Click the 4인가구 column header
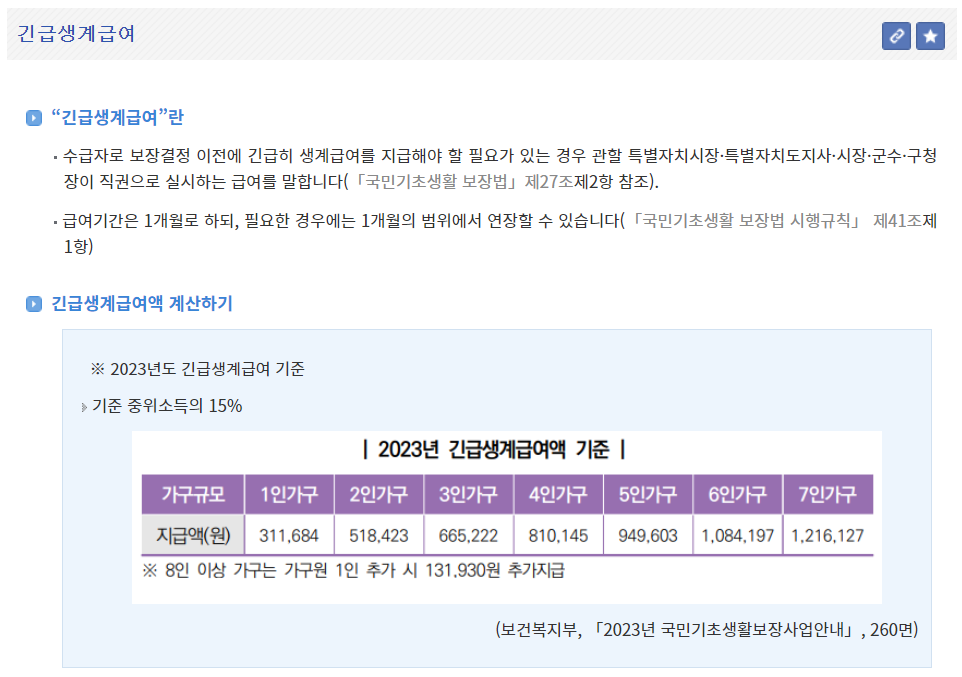The width and height of the screenshot is (962, 677). [557, 493]
